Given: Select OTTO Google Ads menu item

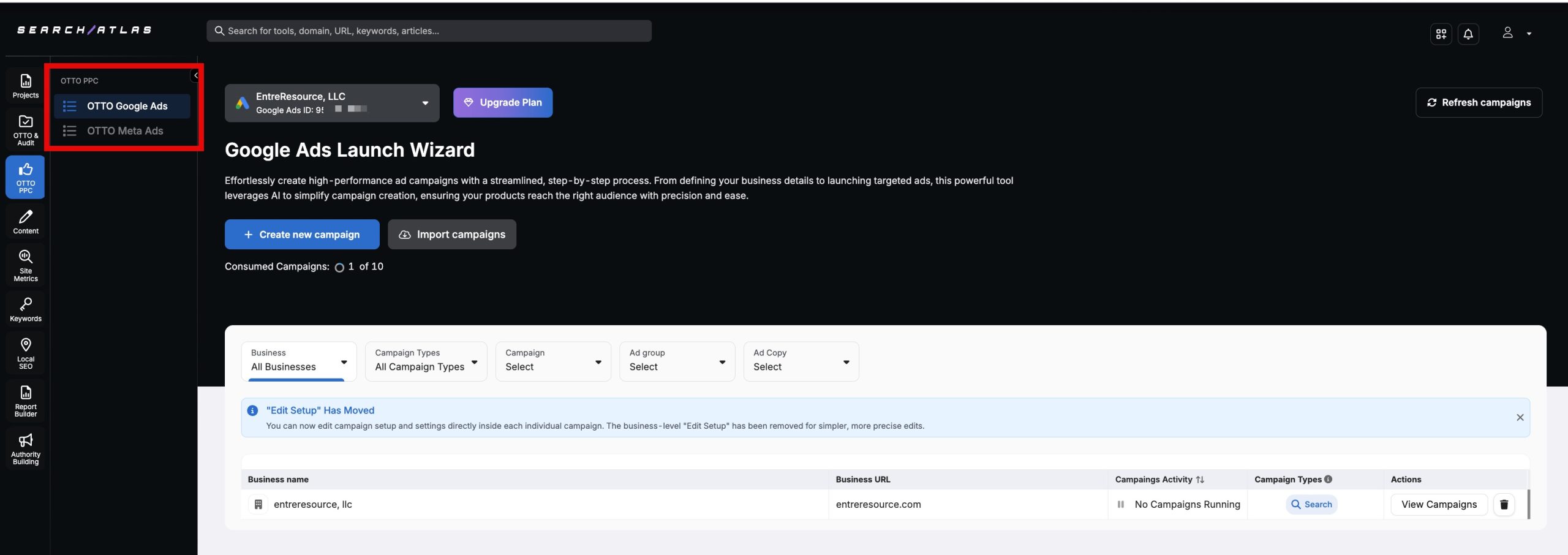Looking at the screenshot, I should 127,106.
